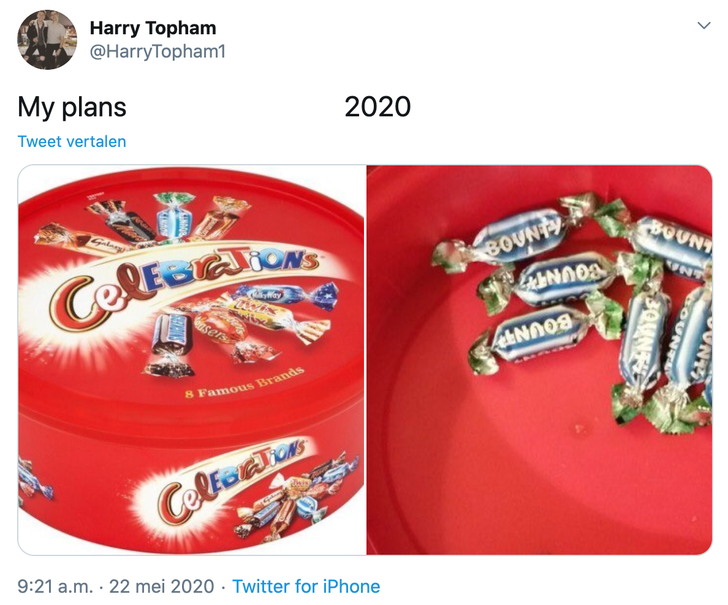Image resolution: width=728 pixels, height=605 pixels.
Task: Click Harry Topham's profile avatar
Action: pos(47,40)
